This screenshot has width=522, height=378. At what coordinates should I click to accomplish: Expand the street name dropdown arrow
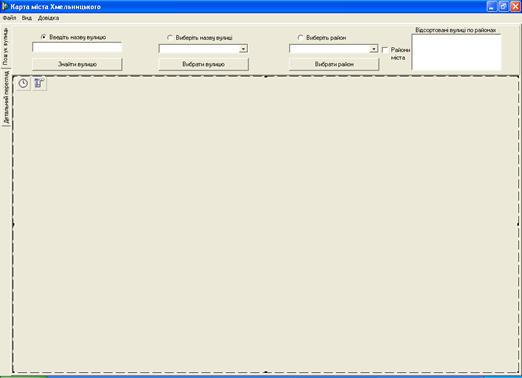pyautogui.click(x=243, y=49)
